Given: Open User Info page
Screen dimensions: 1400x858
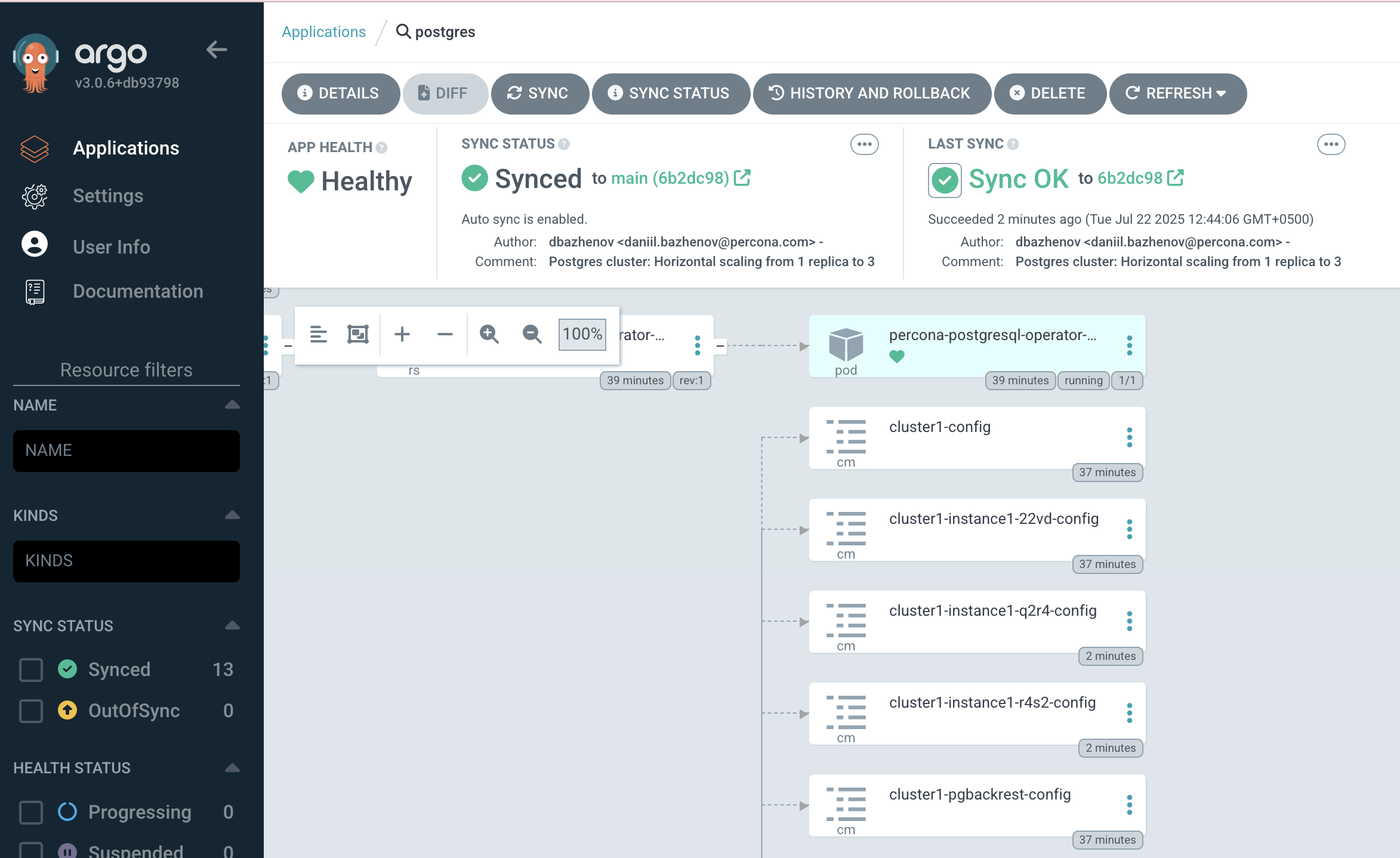Looking at the screenshot, I should pos(112,246).
